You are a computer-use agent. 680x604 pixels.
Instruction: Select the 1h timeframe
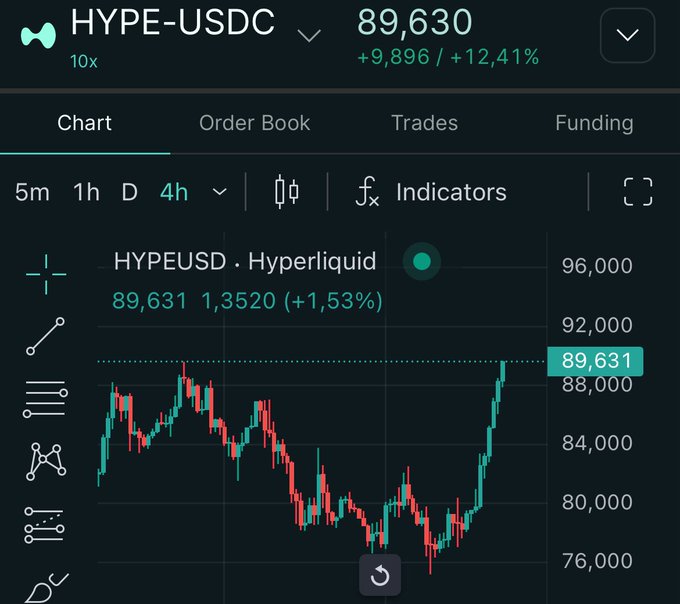click(x=86, y=192)
